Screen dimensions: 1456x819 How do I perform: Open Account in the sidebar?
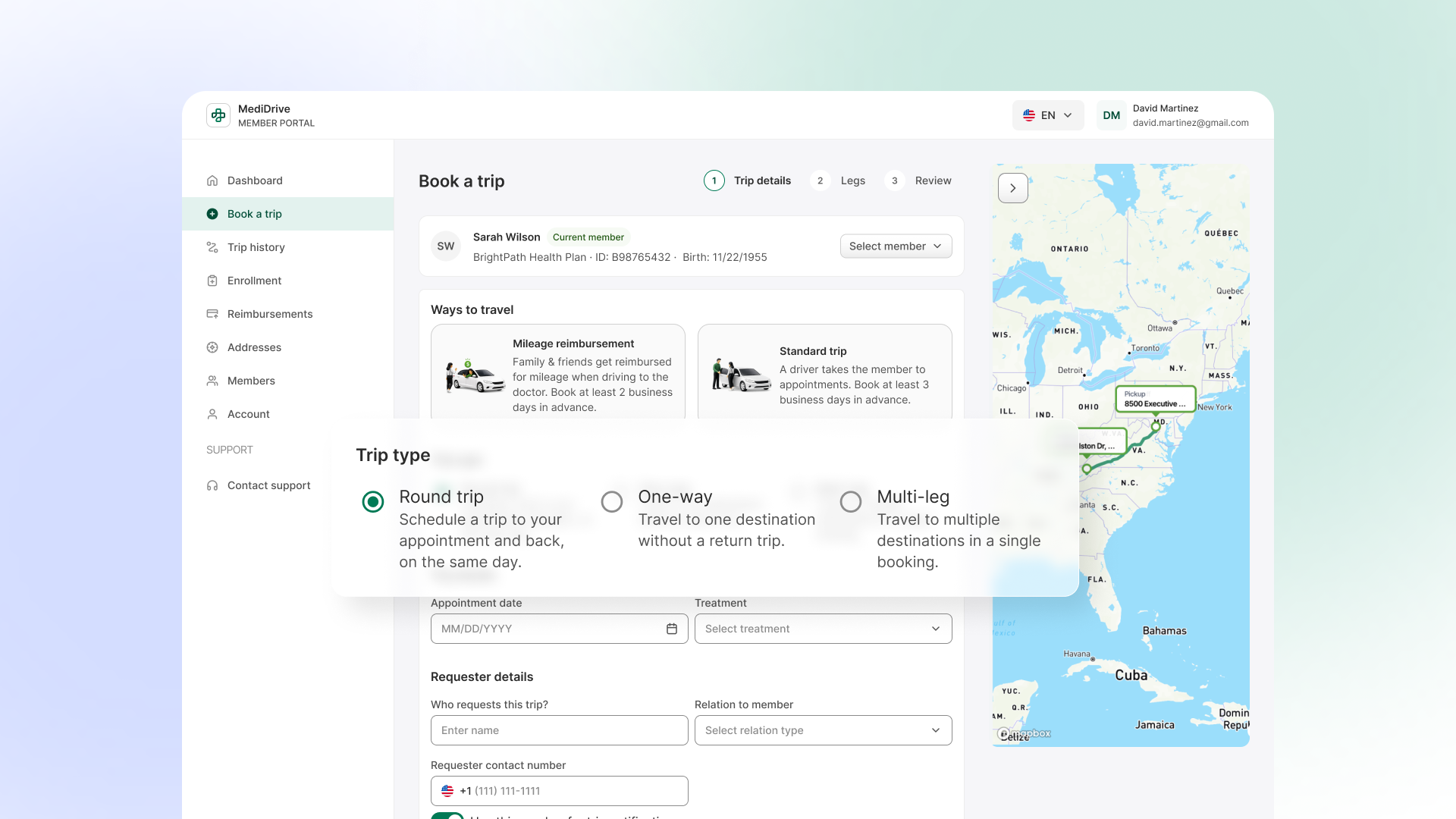tap(288, 414)
